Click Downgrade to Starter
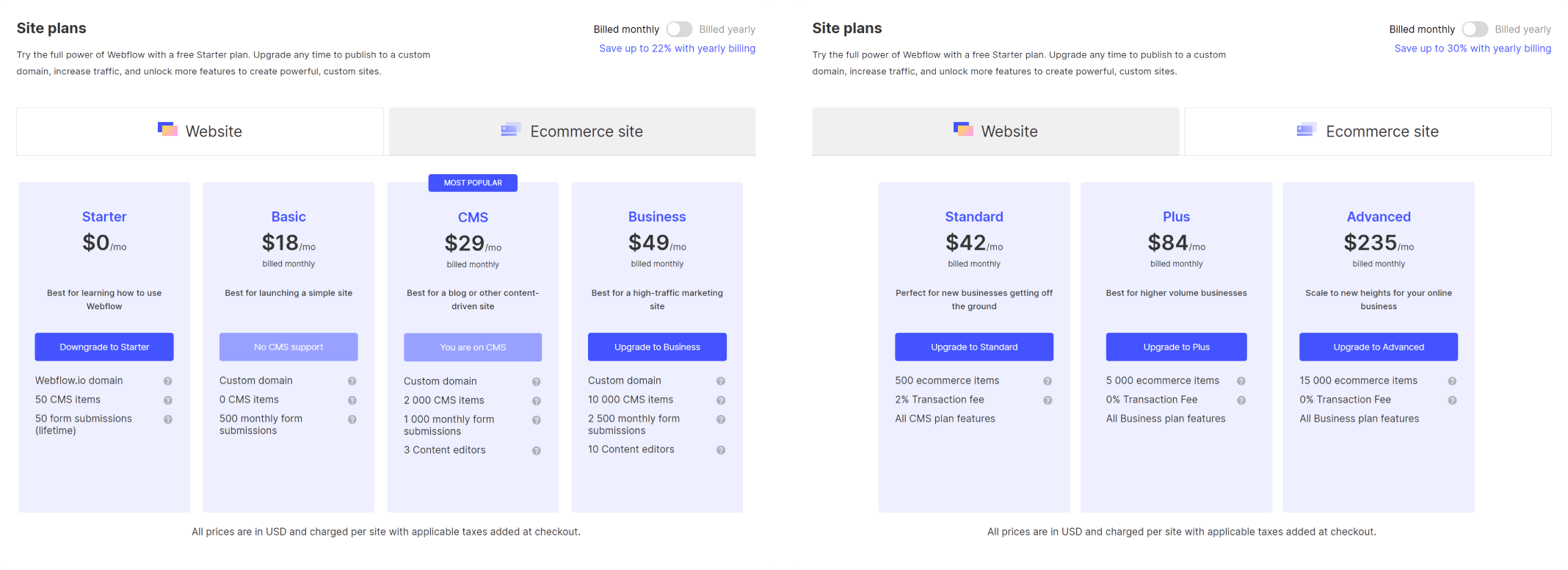The height and width of the screenshot is (570, 1568). click(x=104, y=347)
